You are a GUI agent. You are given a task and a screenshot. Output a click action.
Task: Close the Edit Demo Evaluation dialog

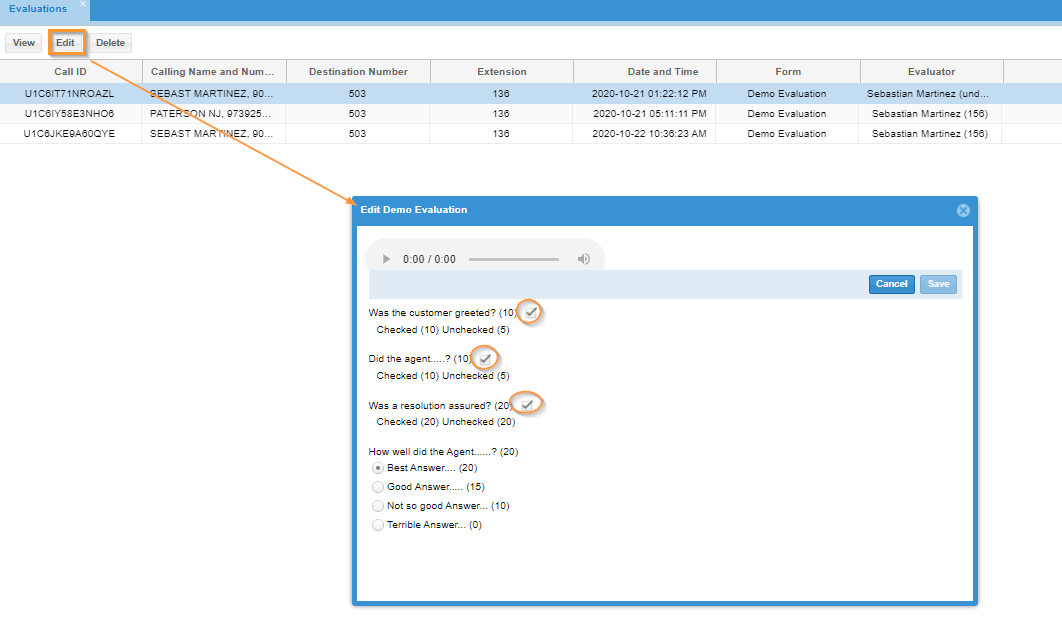pos(963,211)
